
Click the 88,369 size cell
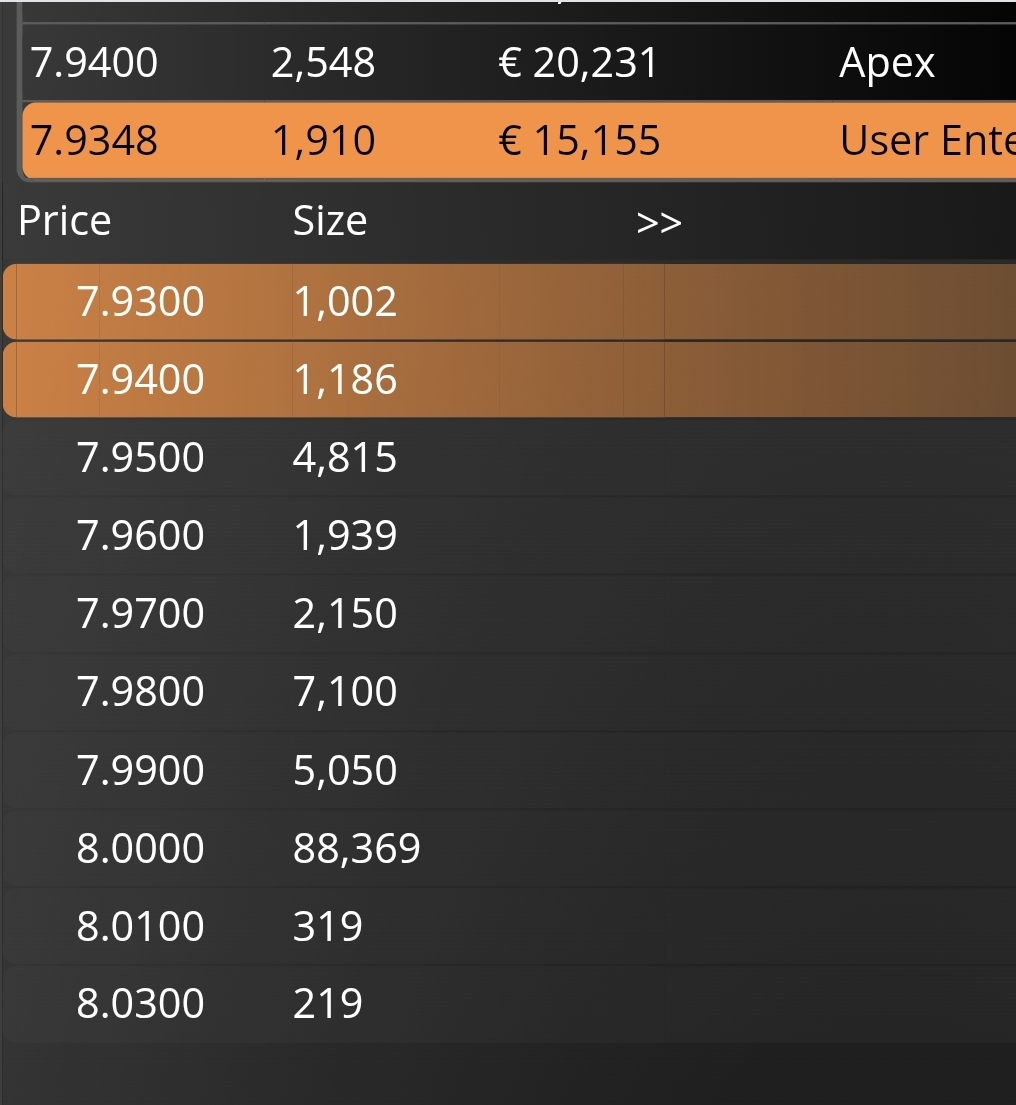point(356,848)
